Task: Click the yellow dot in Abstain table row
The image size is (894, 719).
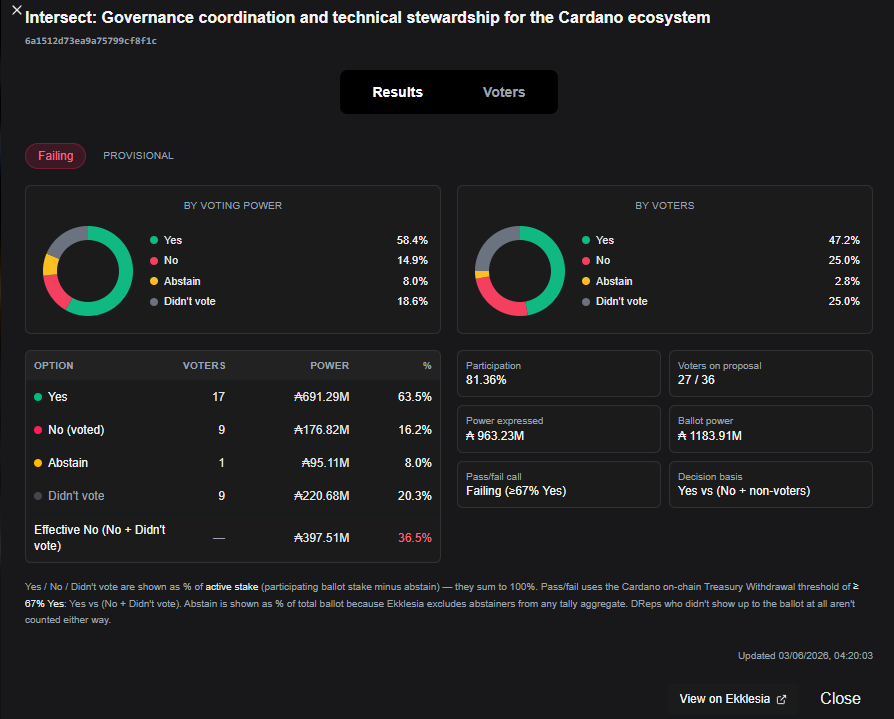Action: coord(38,463)
